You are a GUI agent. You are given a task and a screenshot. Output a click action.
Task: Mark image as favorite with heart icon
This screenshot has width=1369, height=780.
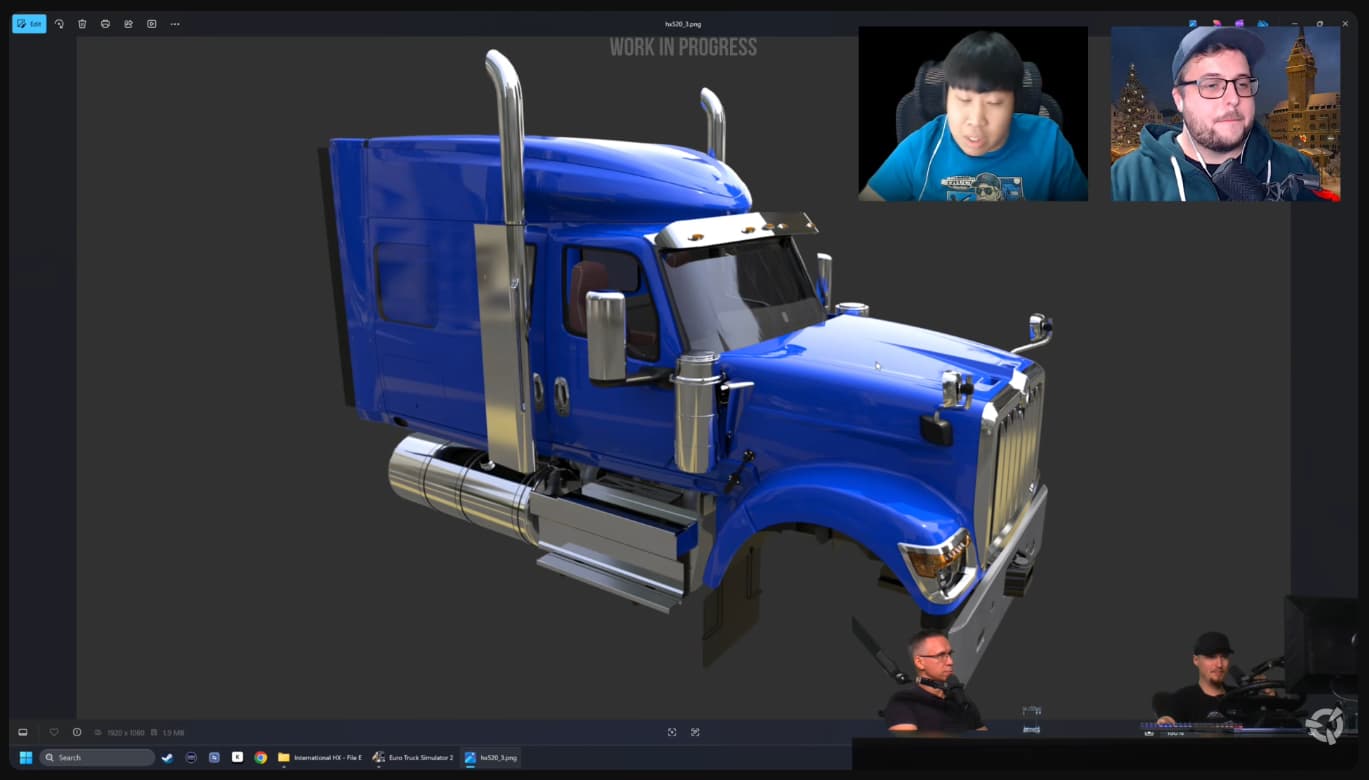(x=54, y=732)
